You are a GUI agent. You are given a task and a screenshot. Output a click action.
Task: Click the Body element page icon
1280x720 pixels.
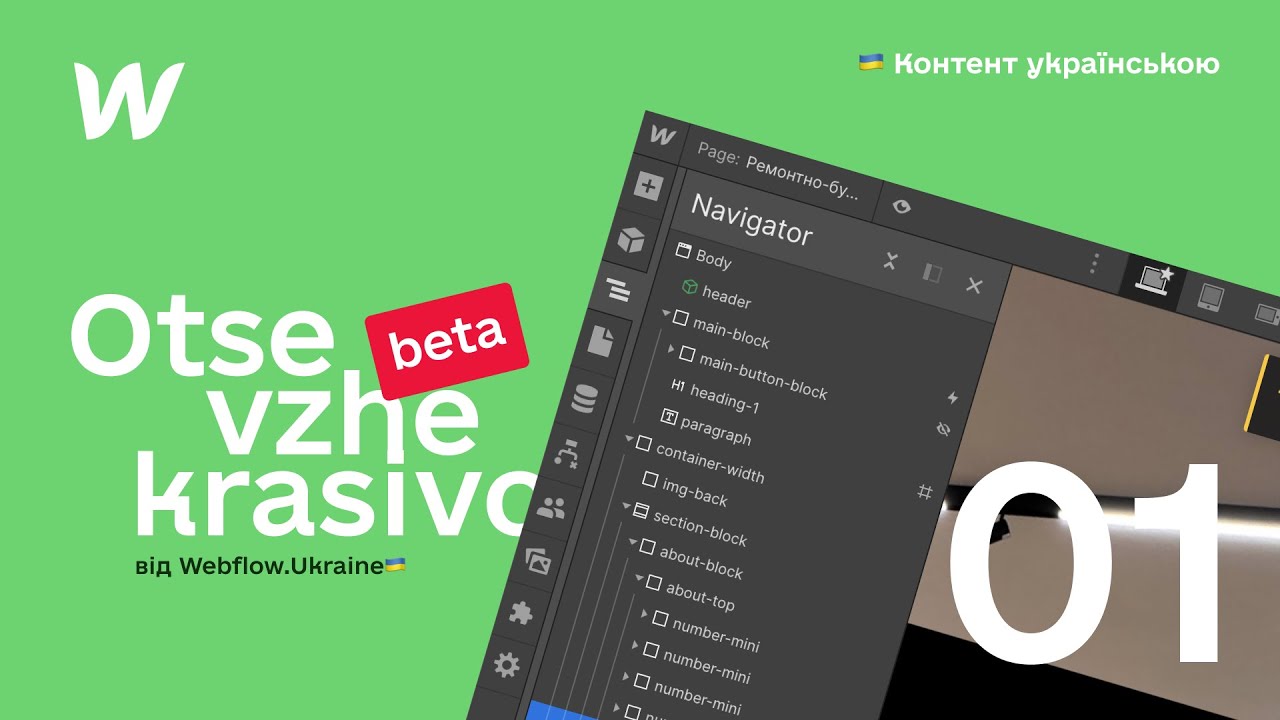(684, 250)
